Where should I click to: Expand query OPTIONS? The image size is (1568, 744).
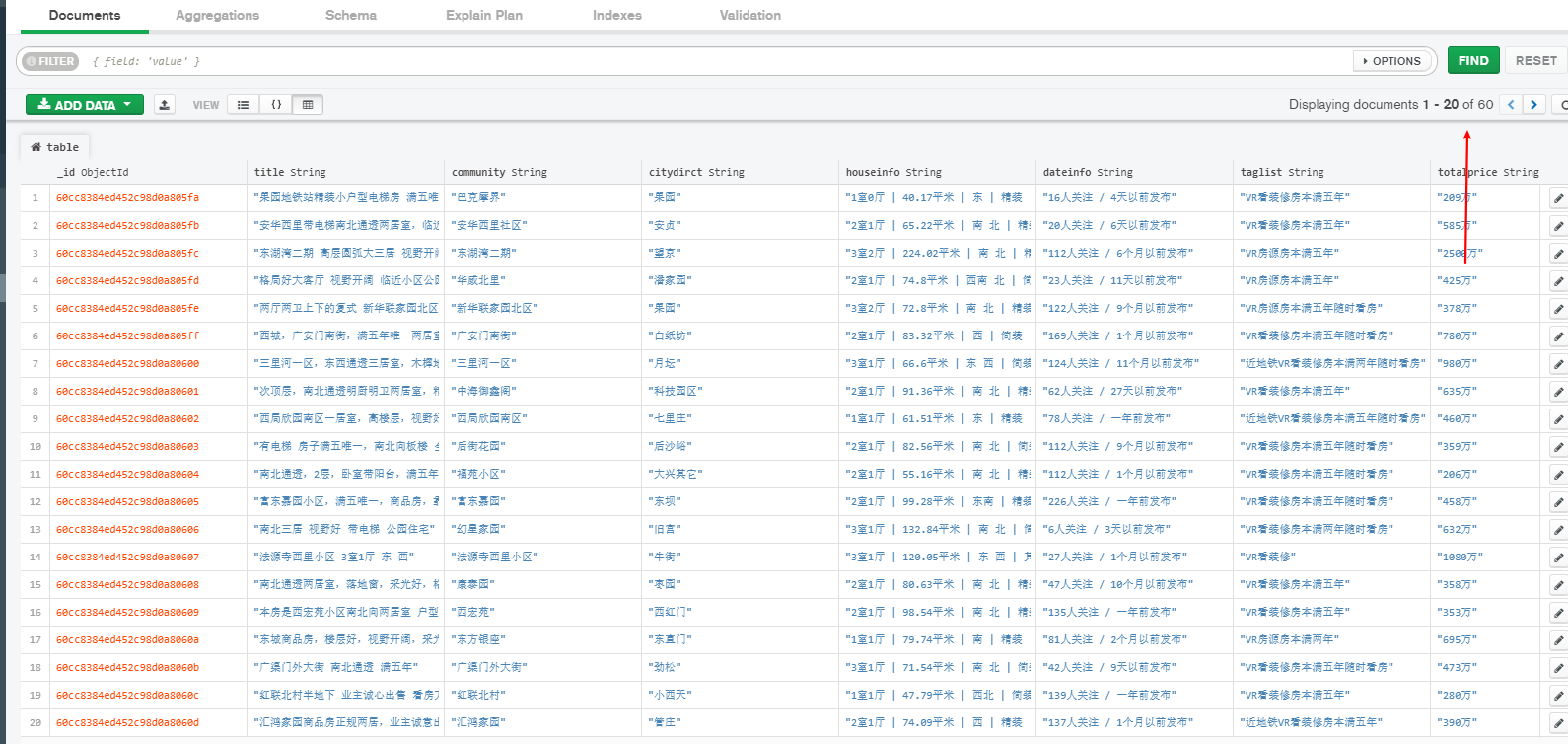1391,61
